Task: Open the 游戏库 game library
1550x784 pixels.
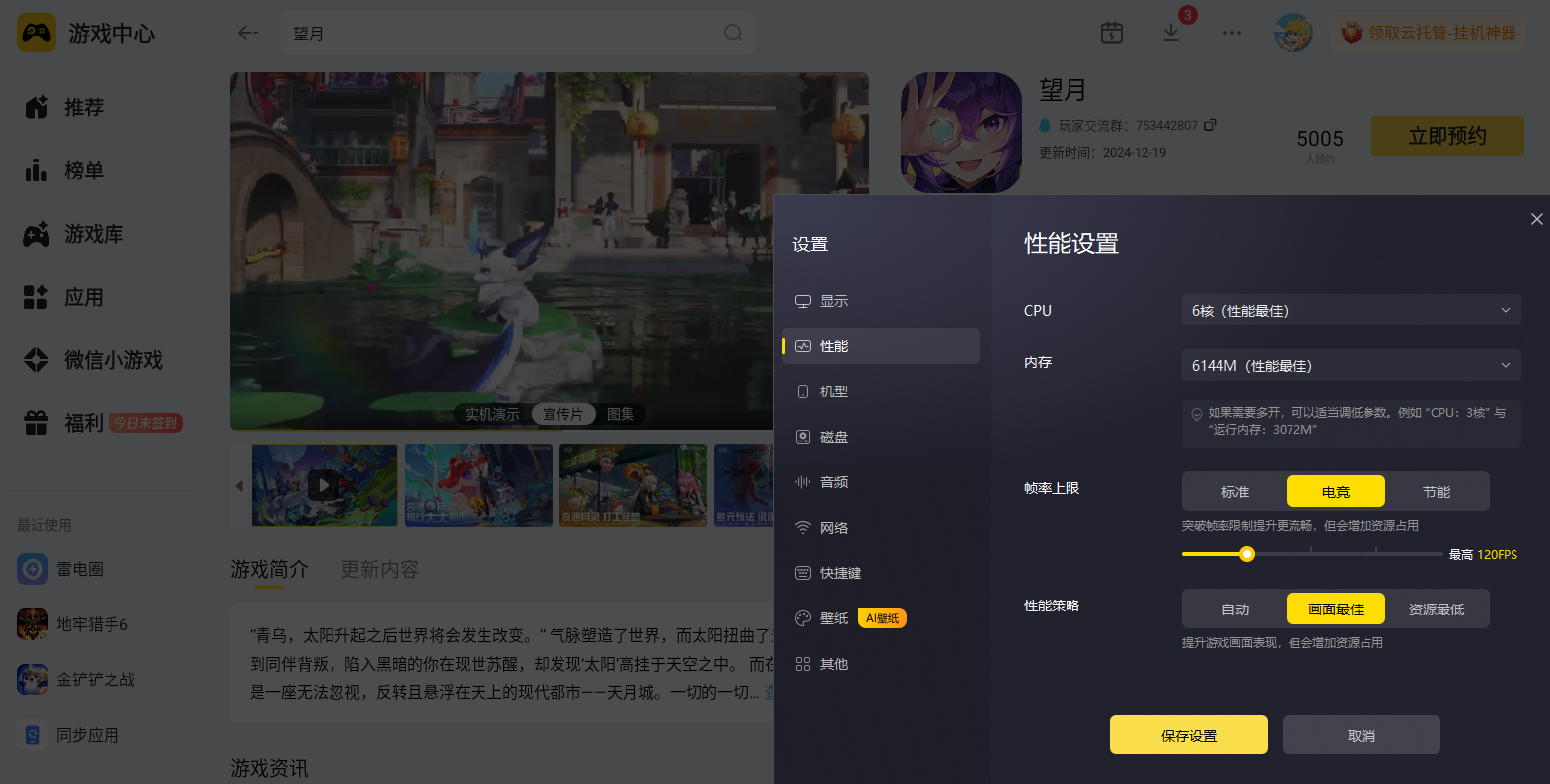Action: click(x=75, y=234)
